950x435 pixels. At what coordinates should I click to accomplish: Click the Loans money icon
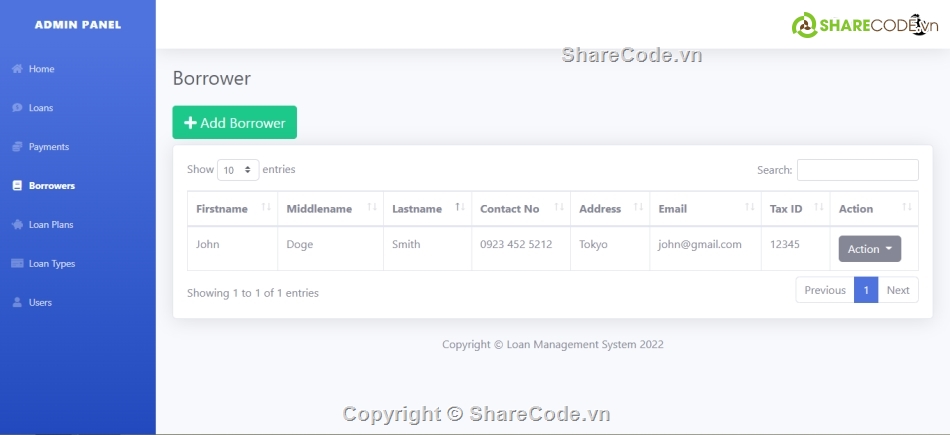pyautogui.click(x=17, y=108)
